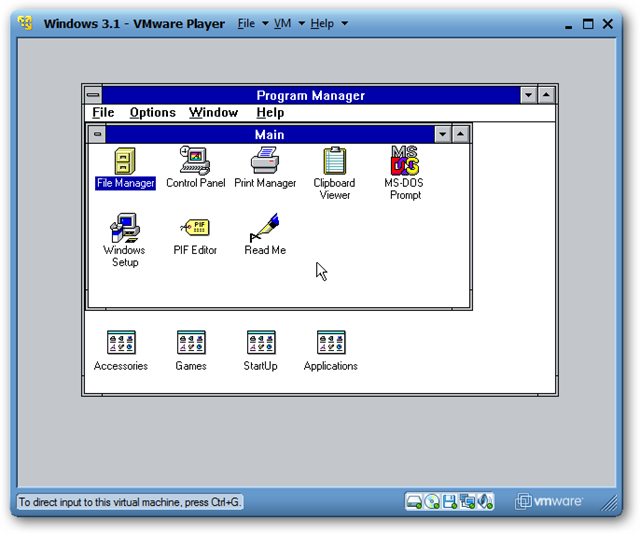Click the vmware logo in status bar
This screenshot has width=640, height=534.
549,501
